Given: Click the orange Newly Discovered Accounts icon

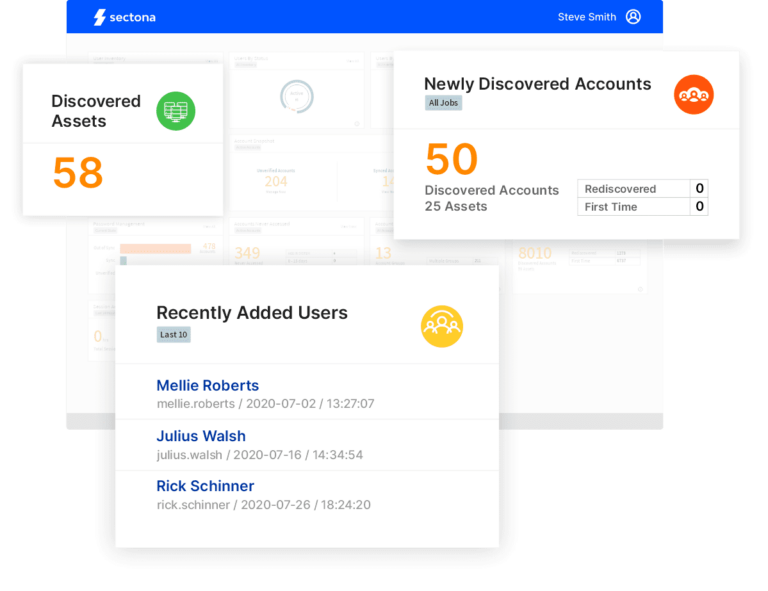Looking at the screenshot, I should tap(694, 95).
